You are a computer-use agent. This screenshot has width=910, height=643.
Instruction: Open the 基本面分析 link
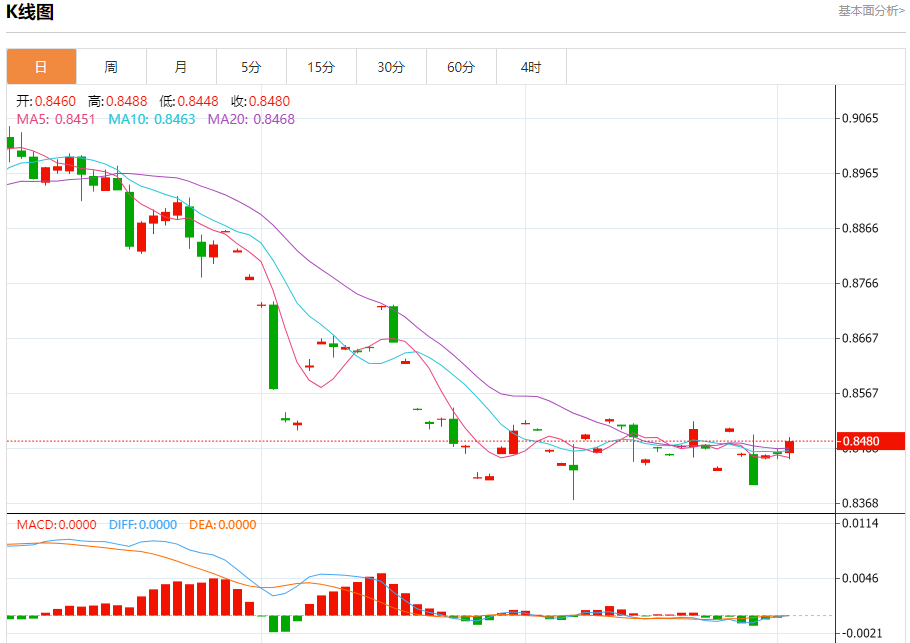click(871, 10)
